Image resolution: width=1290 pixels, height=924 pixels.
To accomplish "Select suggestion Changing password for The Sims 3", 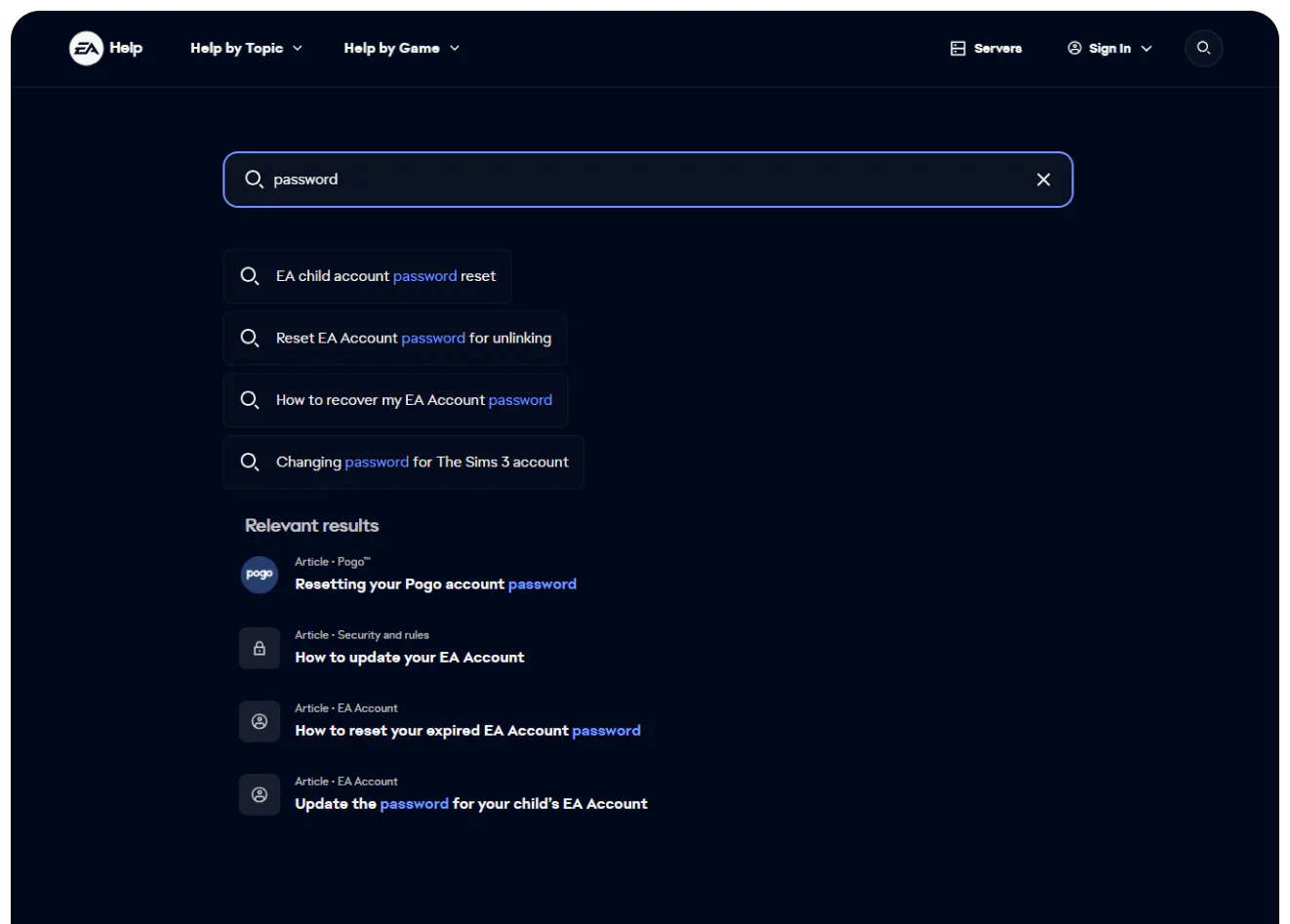I will [404, 462].
